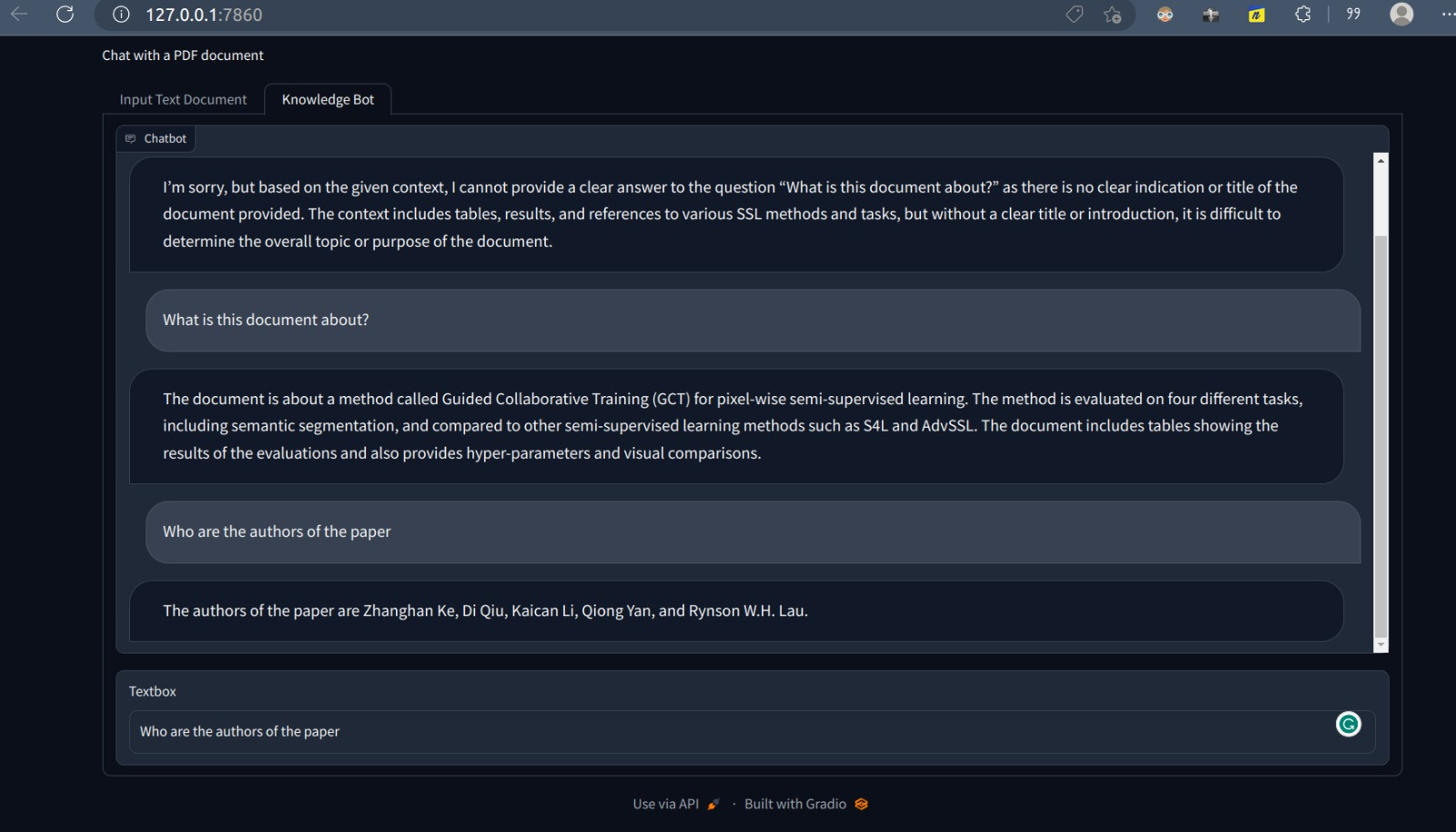This screenshot has height=832, width=1456.
Task: Switch to the Input Text Document tab
Action: tap(183, 99)
